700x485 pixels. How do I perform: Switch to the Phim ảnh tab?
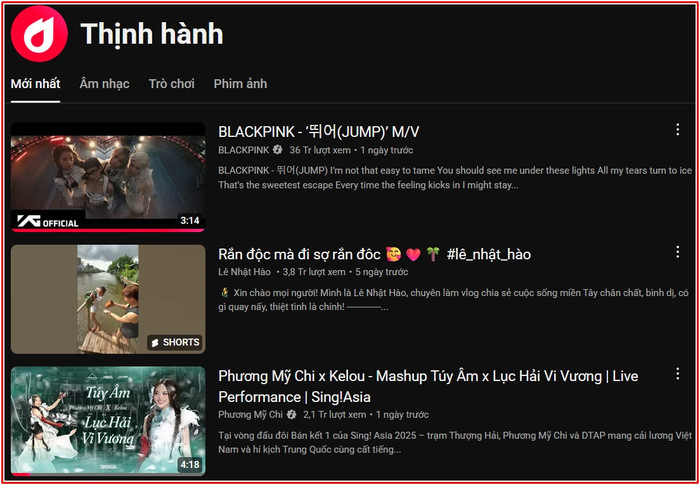coord(240,84)
